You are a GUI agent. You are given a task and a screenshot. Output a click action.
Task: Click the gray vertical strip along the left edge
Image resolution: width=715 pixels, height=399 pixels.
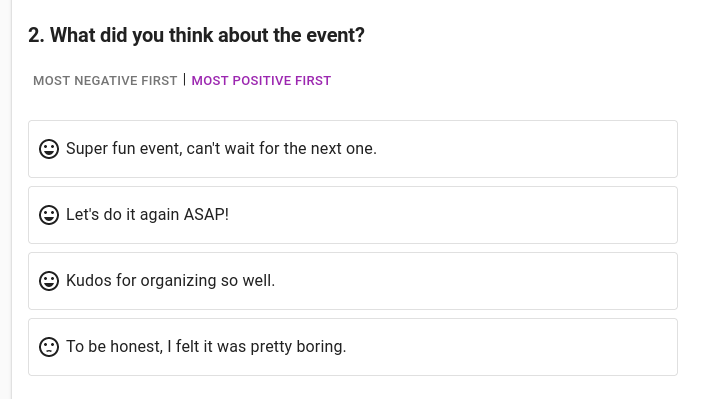[x=6, y=199]
